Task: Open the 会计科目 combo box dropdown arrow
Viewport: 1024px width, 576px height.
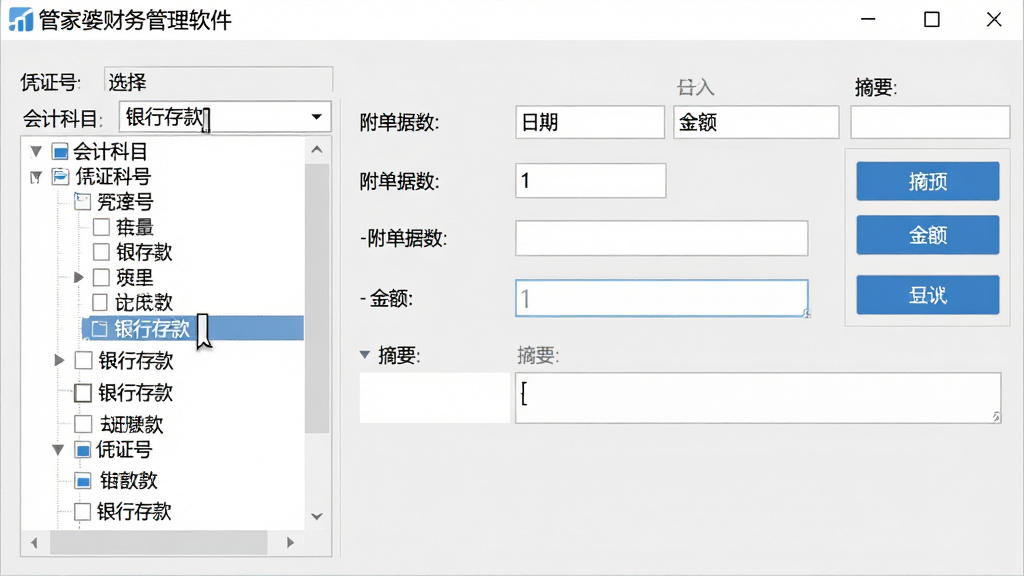Action: (317, 118)
